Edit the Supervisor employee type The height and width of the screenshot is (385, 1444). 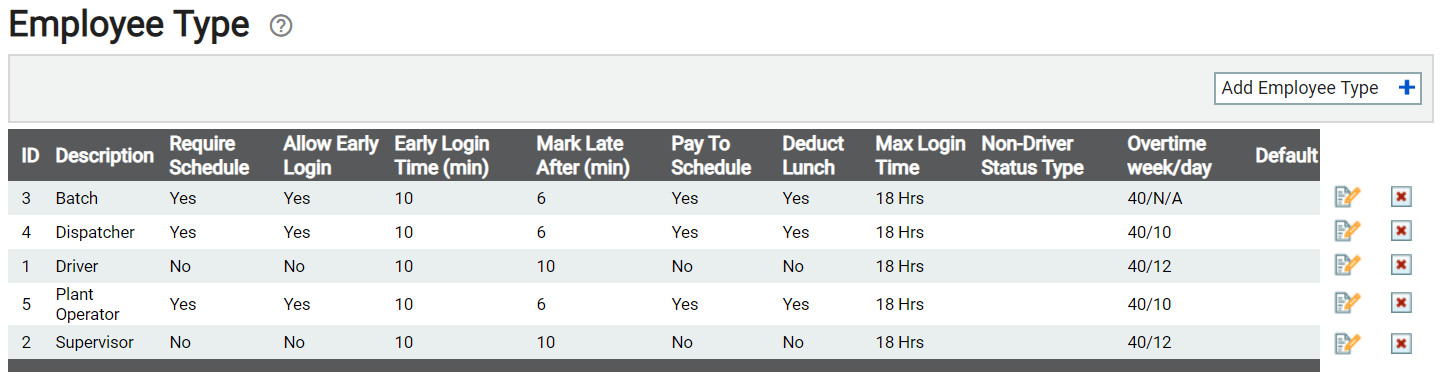(x=1348, y=343)
